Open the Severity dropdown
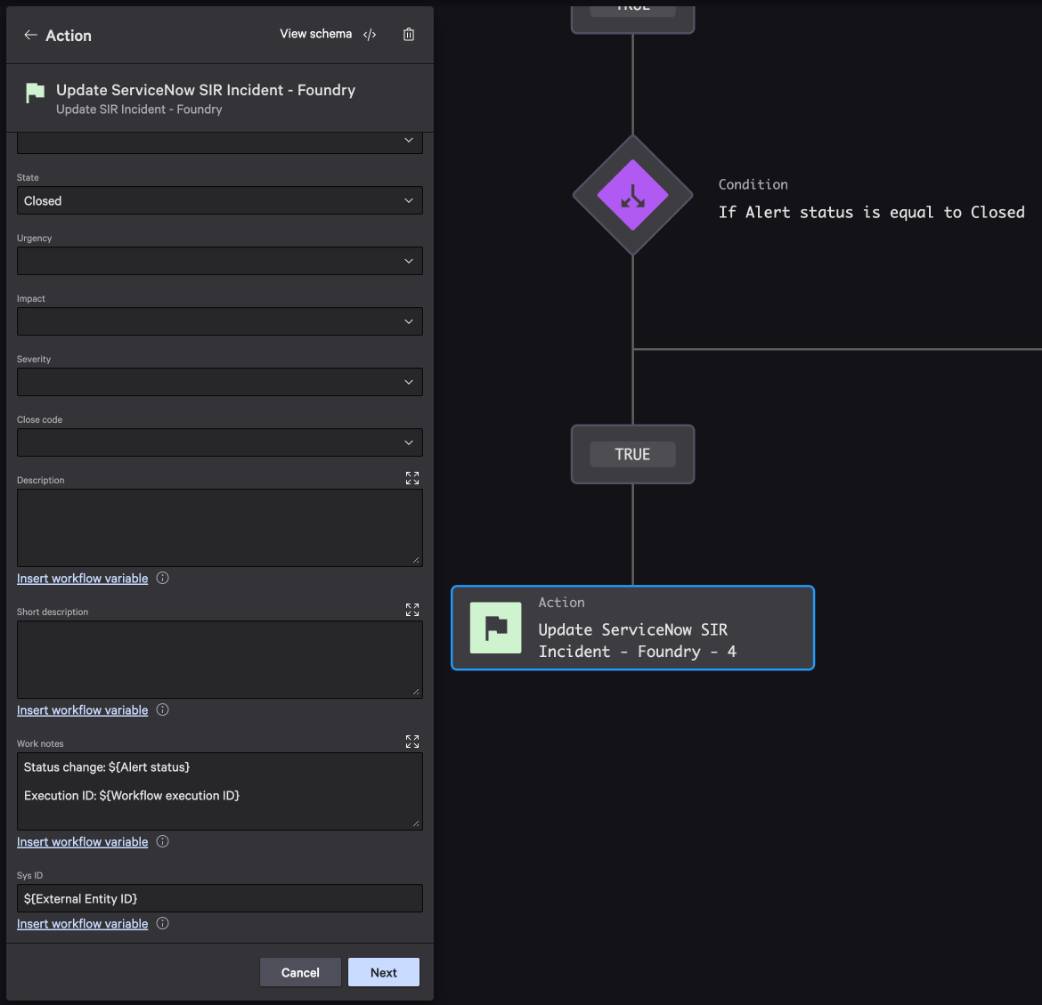1042x1005 pixels. [x=219, y=382]
